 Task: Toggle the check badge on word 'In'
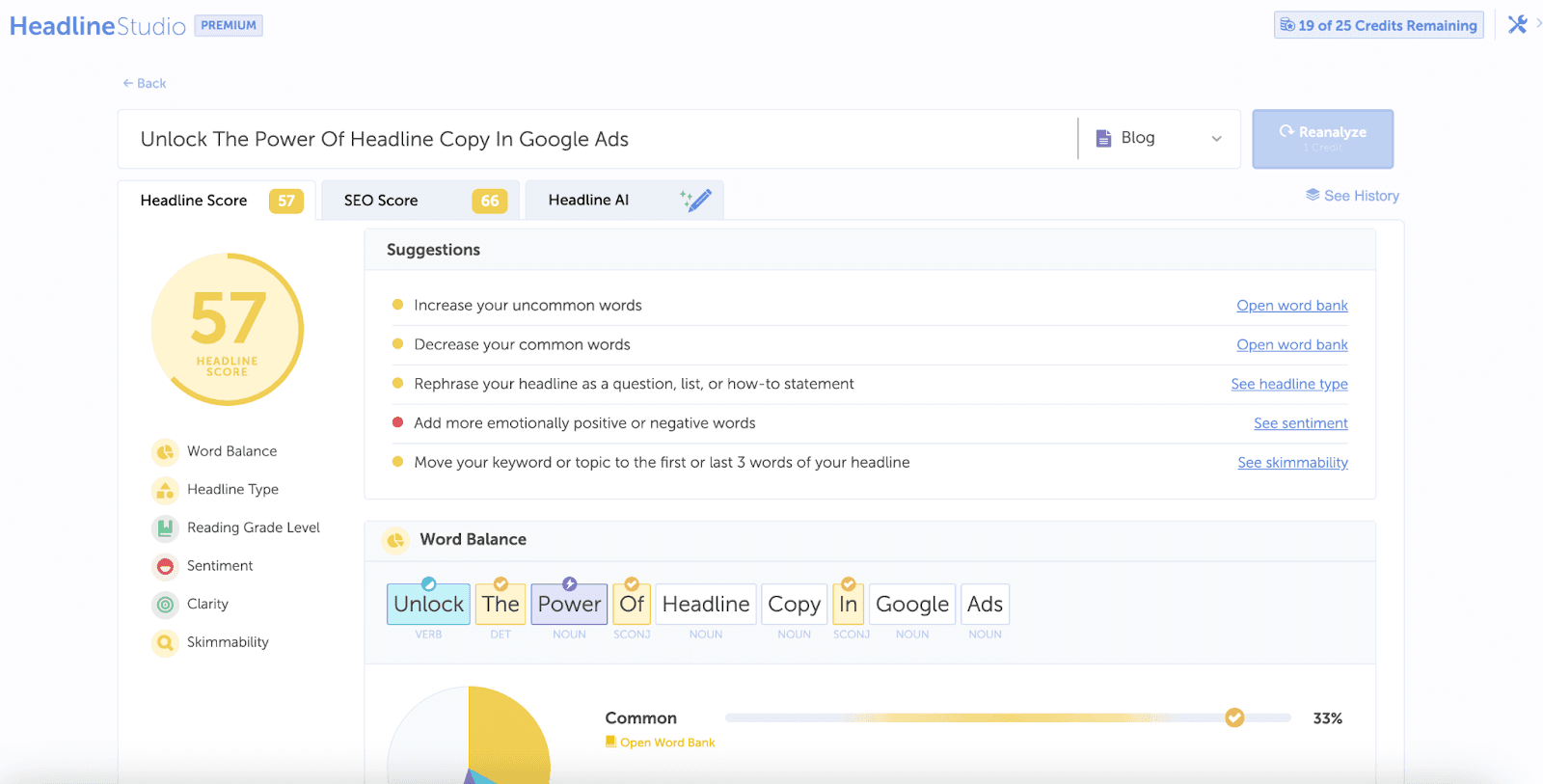(849, 584)
